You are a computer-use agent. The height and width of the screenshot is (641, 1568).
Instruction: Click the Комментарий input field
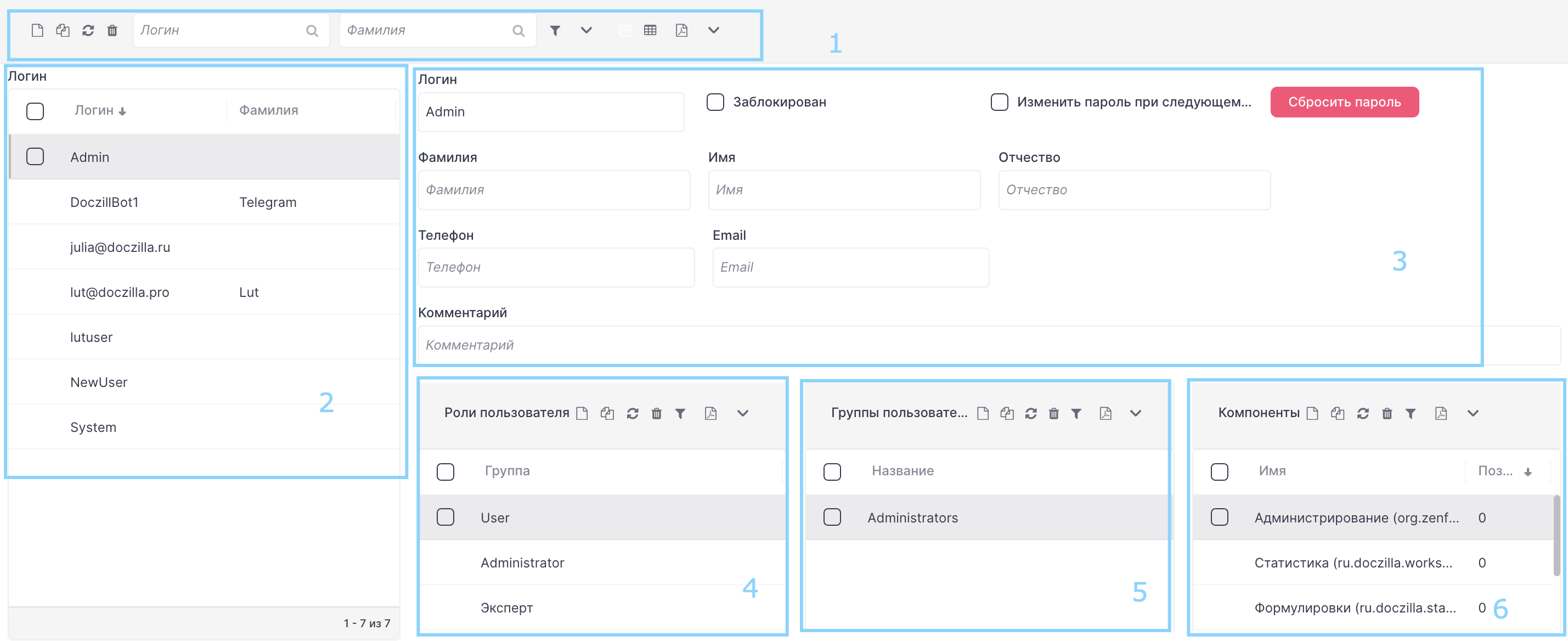[x=989, y=345]
